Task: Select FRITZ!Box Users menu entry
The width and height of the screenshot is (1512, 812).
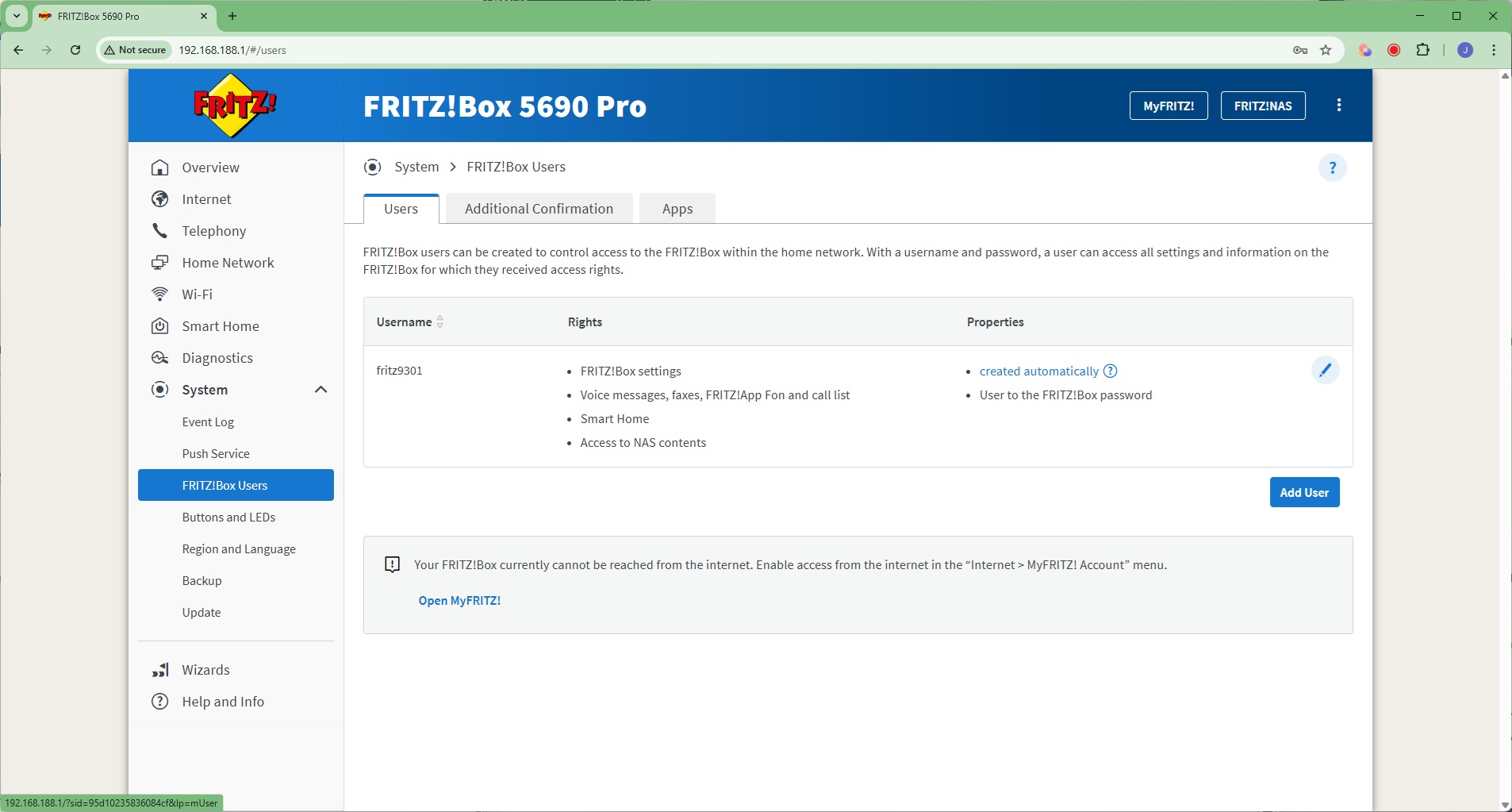Action: 236,485
